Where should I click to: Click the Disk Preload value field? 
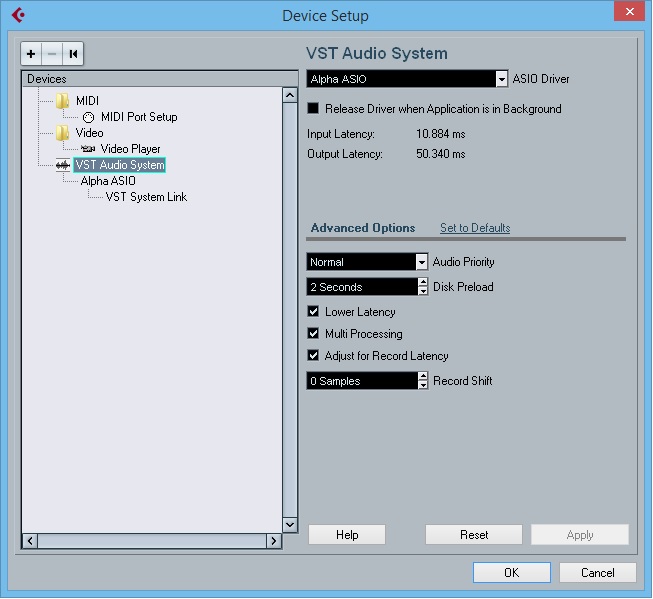(362, 287)
